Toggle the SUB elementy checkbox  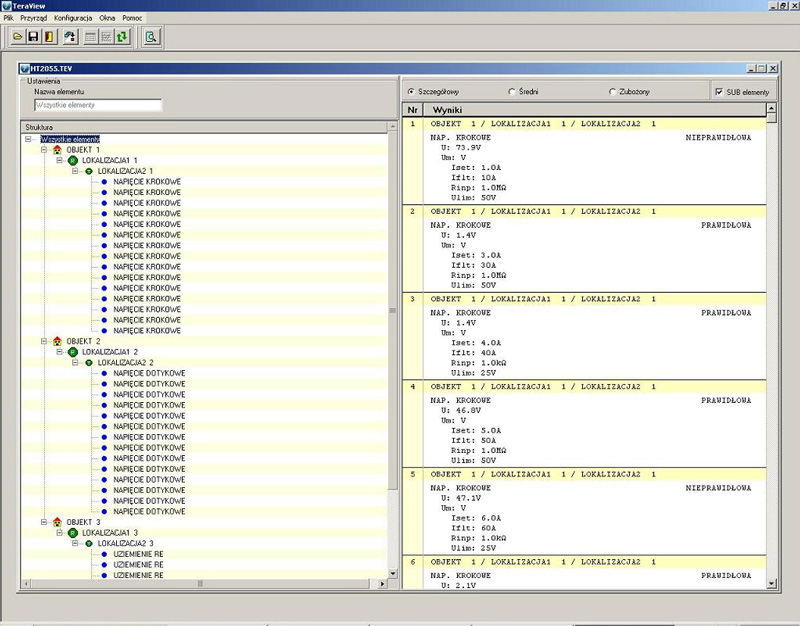pyautogui.click(x=719, y=91)
